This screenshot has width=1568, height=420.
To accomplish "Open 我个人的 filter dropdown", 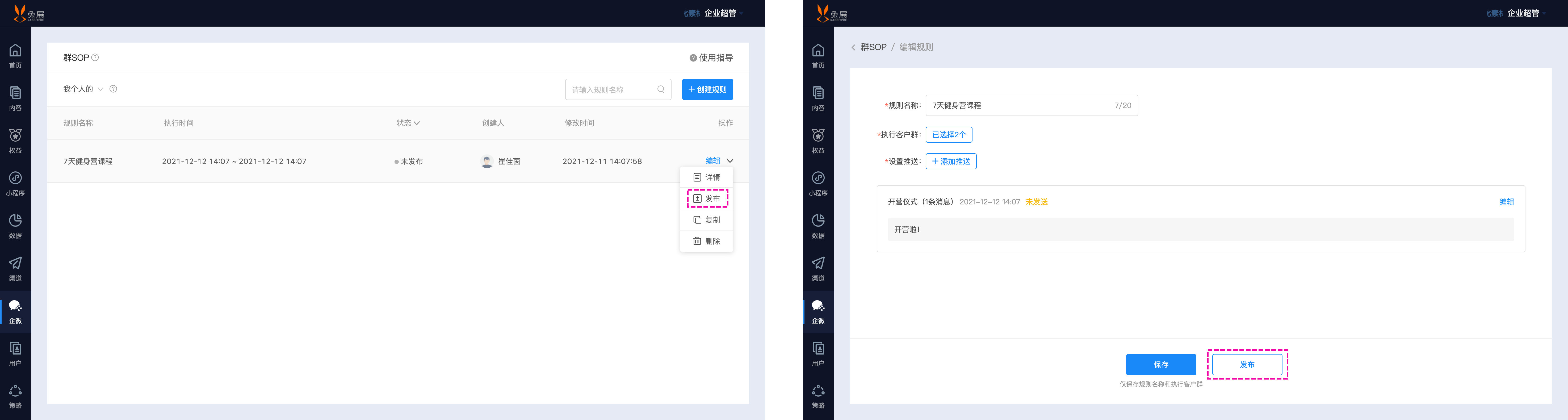I will point(83,89).
